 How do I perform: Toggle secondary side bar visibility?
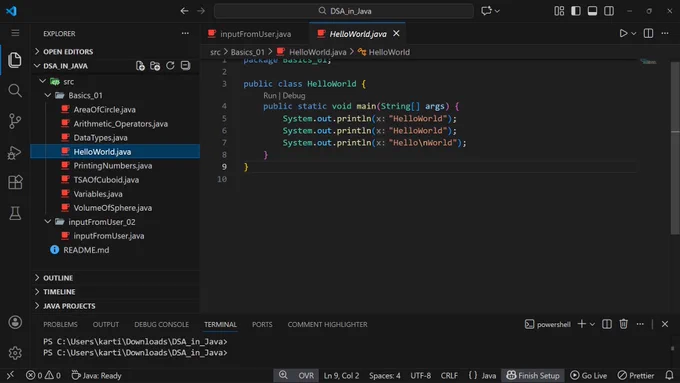609,11
